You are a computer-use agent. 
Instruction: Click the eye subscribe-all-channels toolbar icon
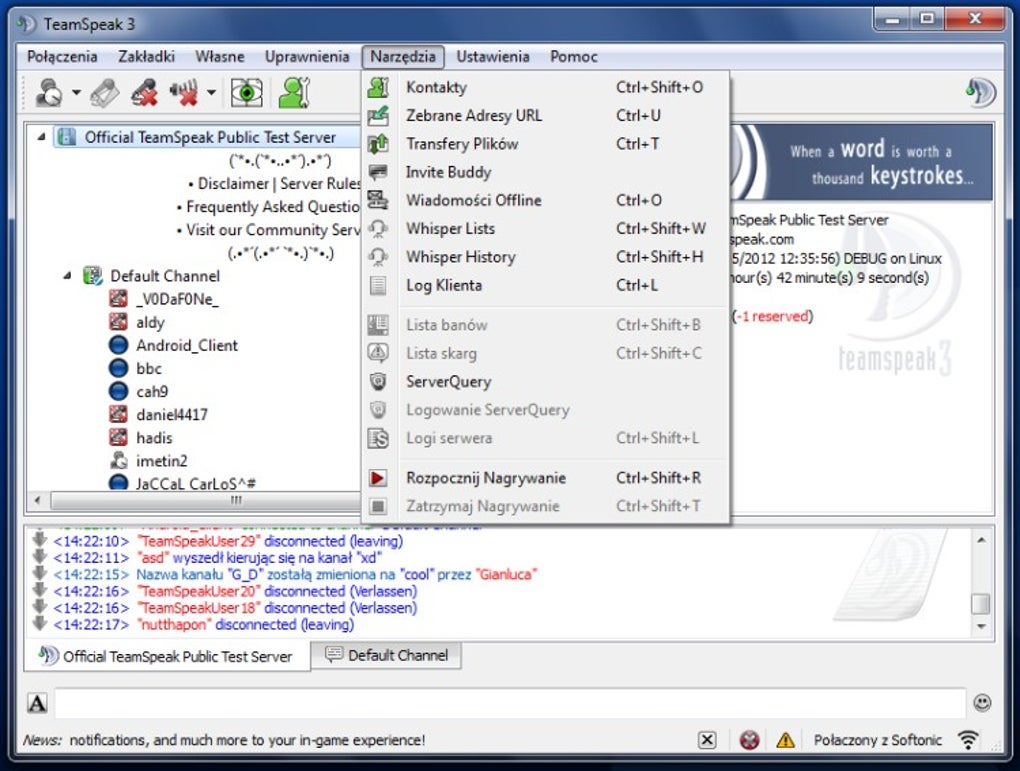(247, 92)
